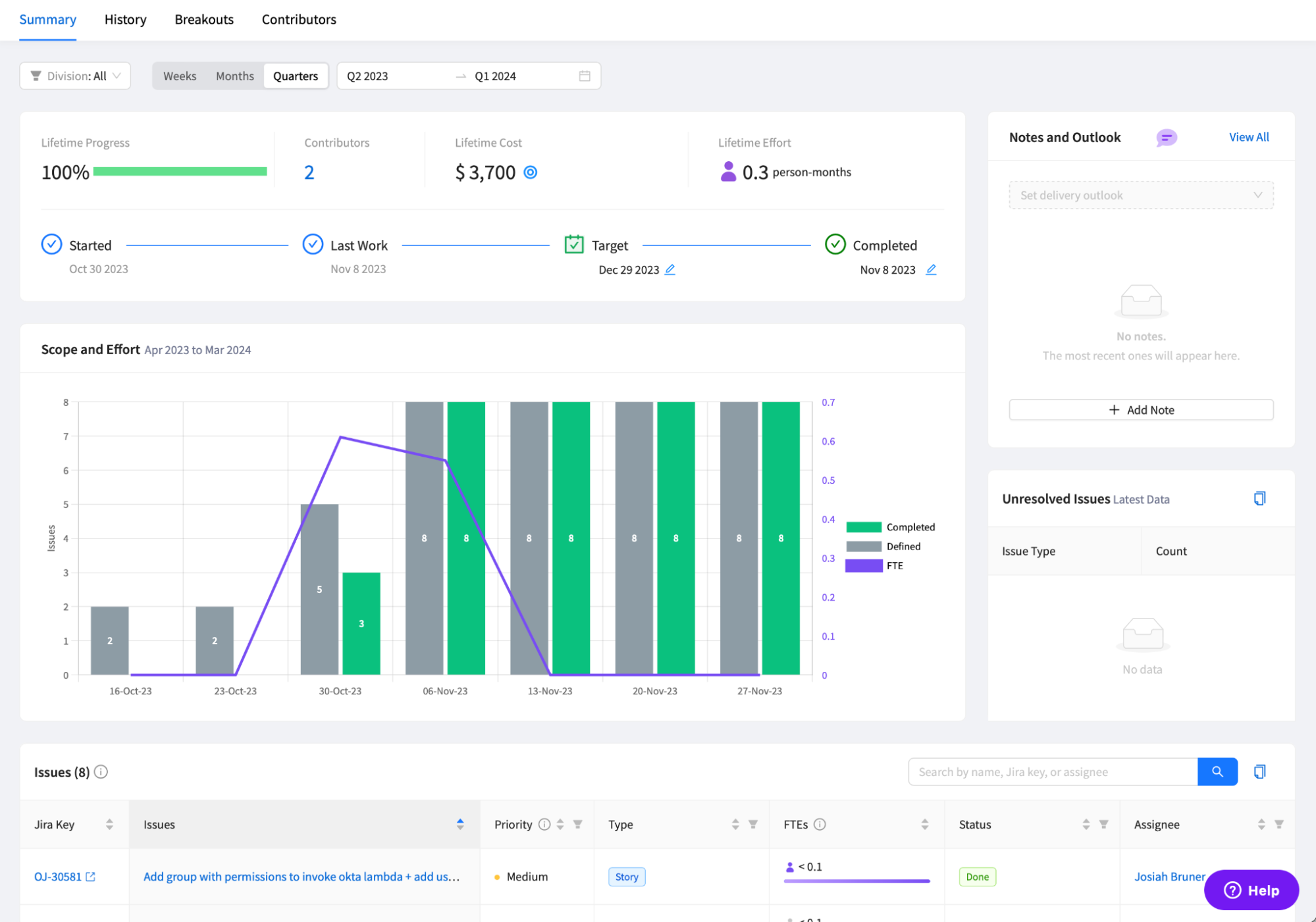
Task: Open the Contributors tab
Action: (x=299, y=20)
